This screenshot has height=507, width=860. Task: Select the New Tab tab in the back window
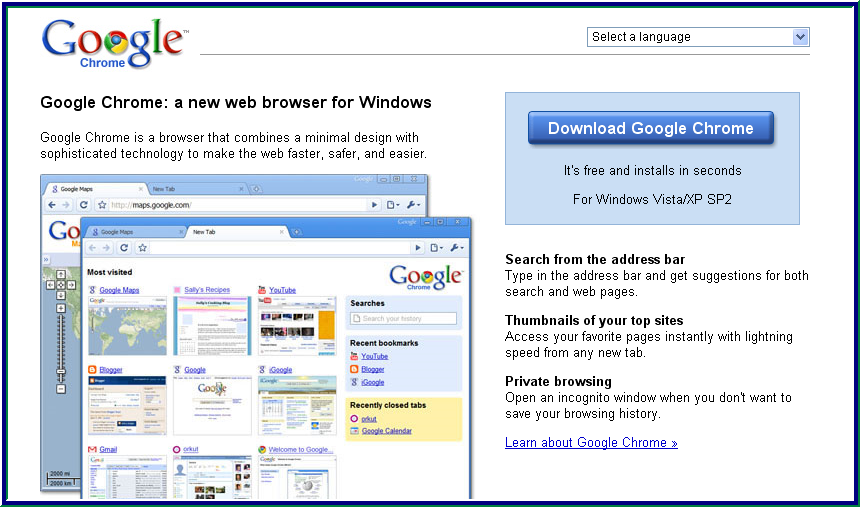(197, 189)
